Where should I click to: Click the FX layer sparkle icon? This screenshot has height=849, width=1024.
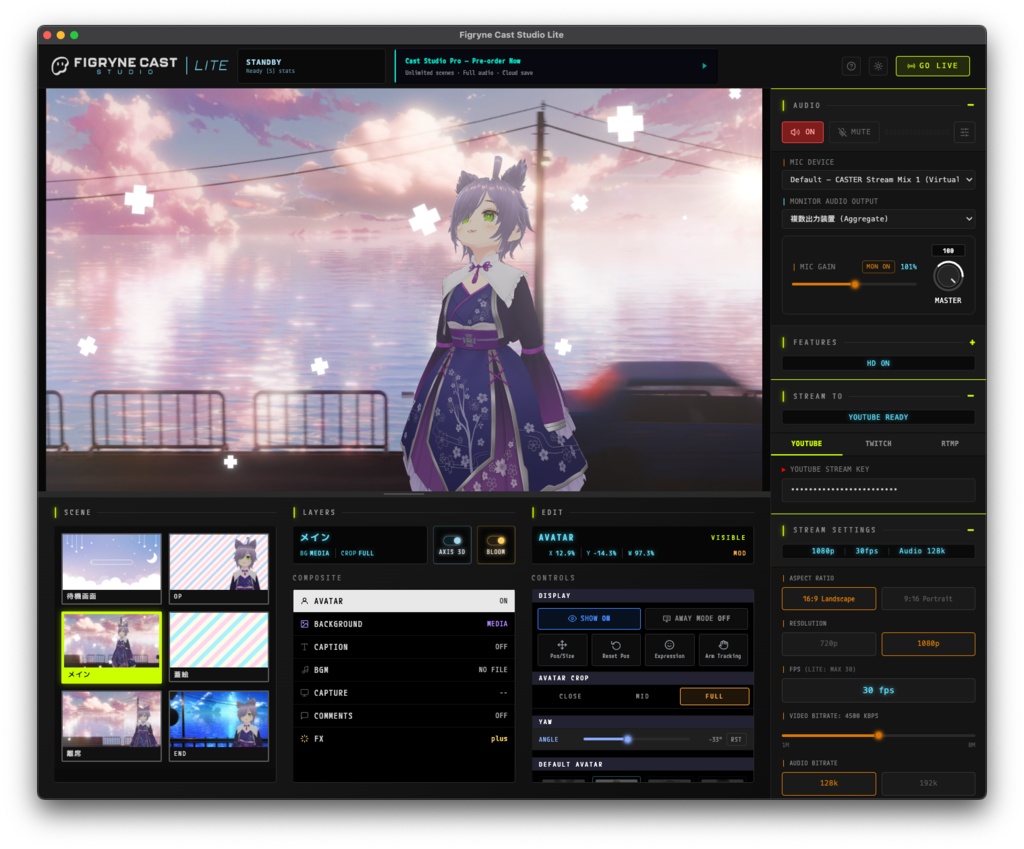pos(304,739)
